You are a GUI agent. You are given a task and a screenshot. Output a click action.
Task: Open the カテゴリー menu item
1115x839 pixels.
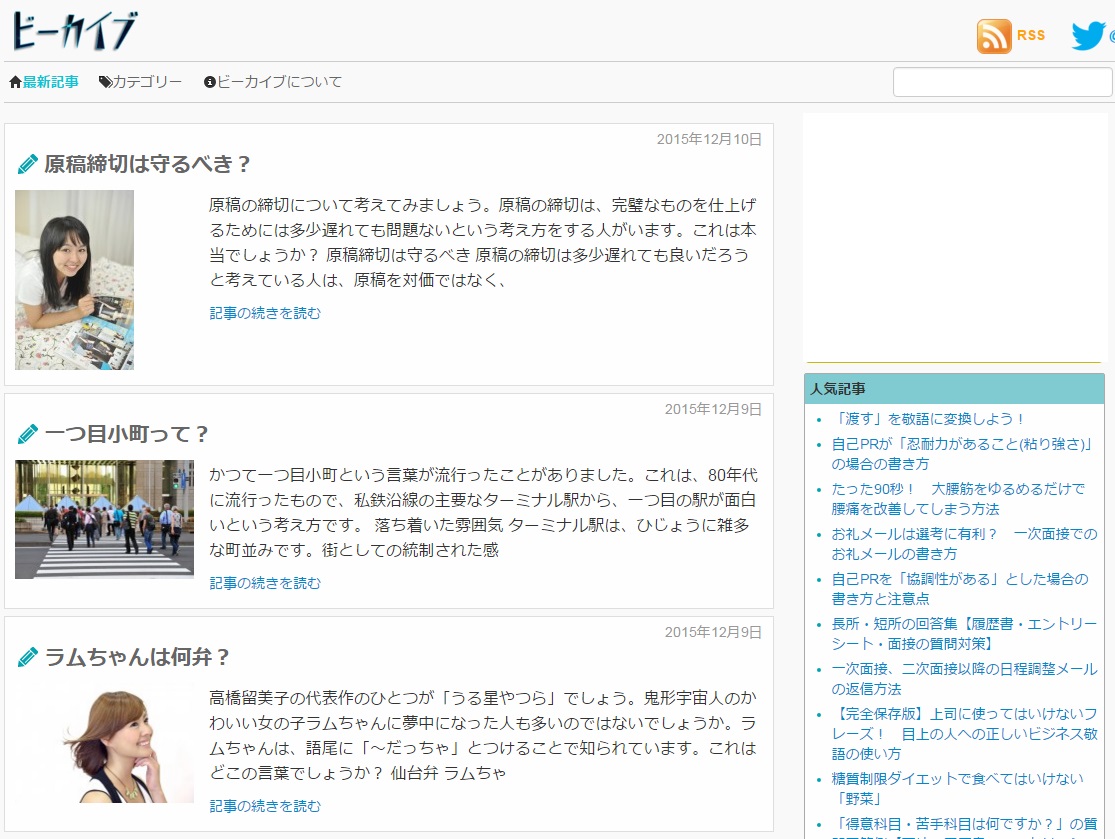click(147, 82)
